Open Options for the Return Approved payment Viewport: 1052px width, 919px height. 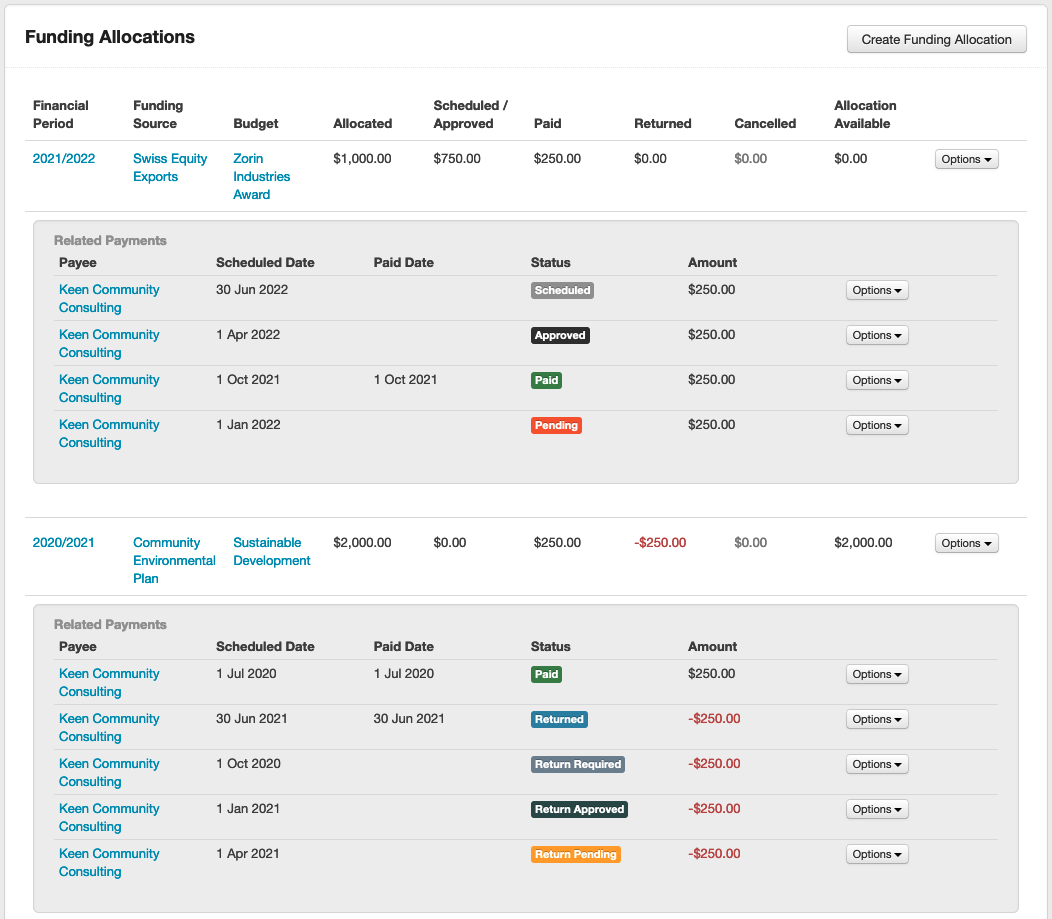[x=877, y=809]
